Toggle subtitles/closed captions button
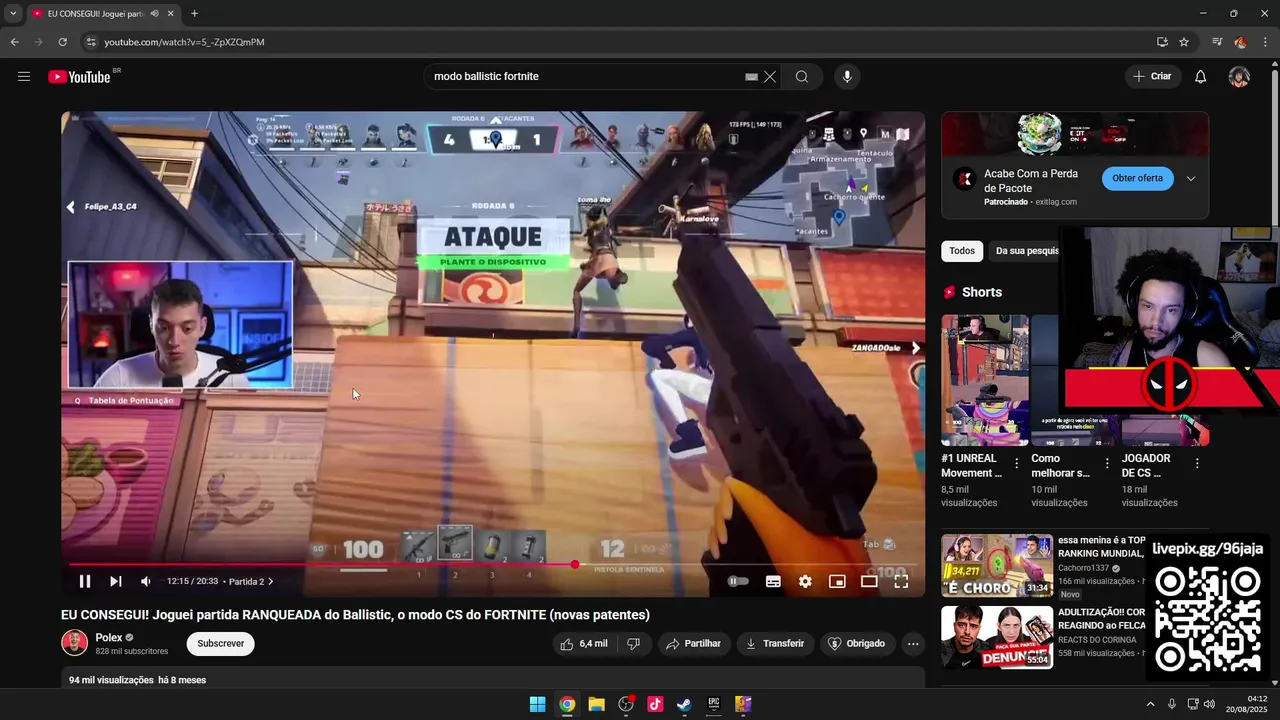Viewport: 1280px width, 720px height. click(773, 581)
